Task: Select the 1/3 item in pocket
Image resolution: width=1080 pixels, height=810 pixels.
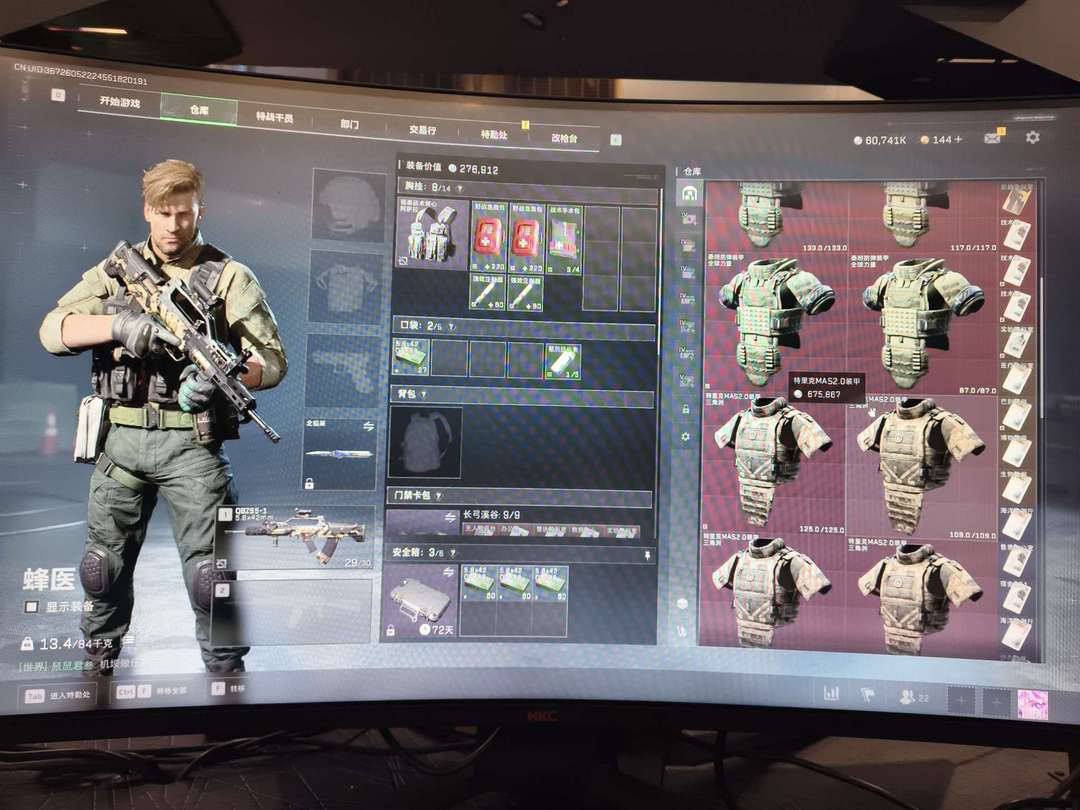Action: point(563,362)
